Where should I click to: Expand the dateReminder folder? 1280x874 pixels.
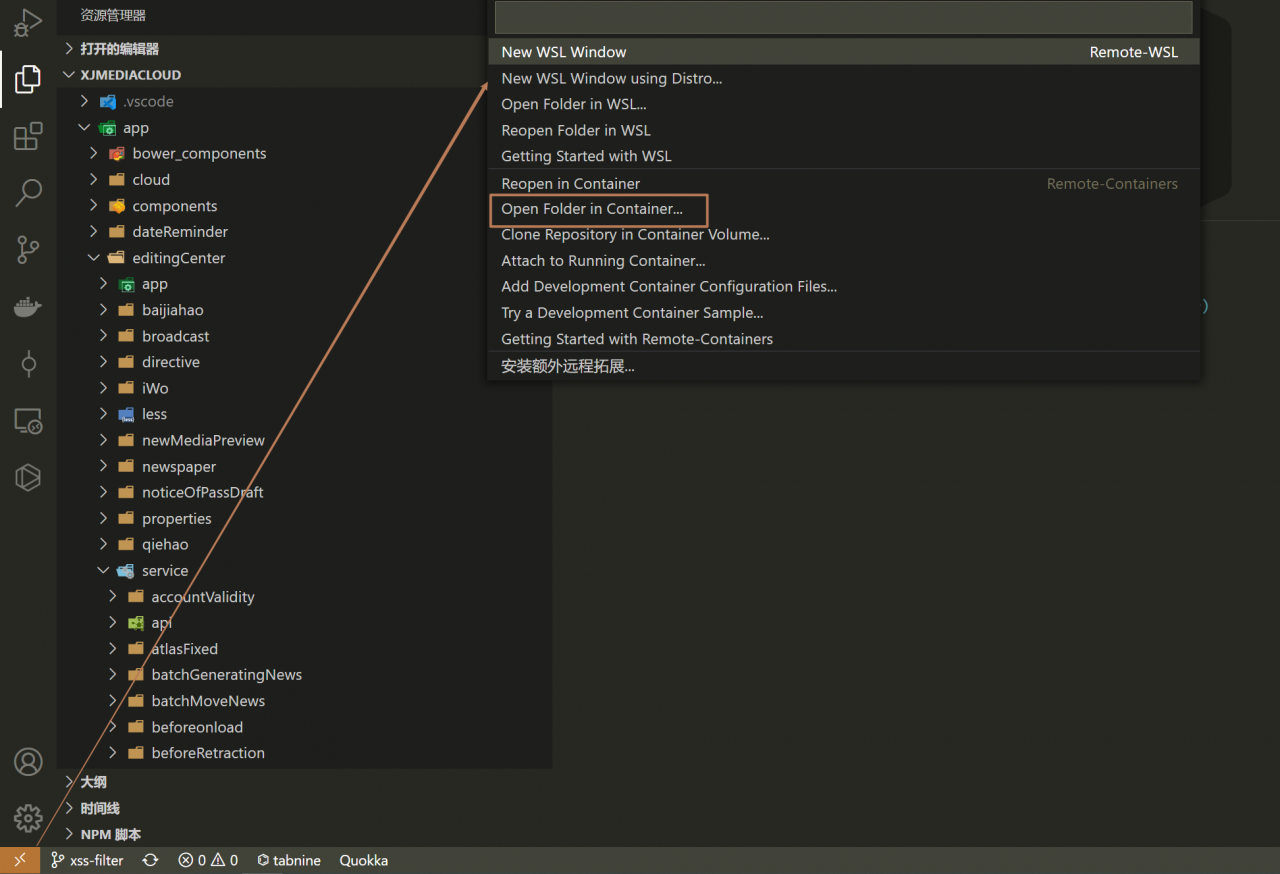point(304,232)
